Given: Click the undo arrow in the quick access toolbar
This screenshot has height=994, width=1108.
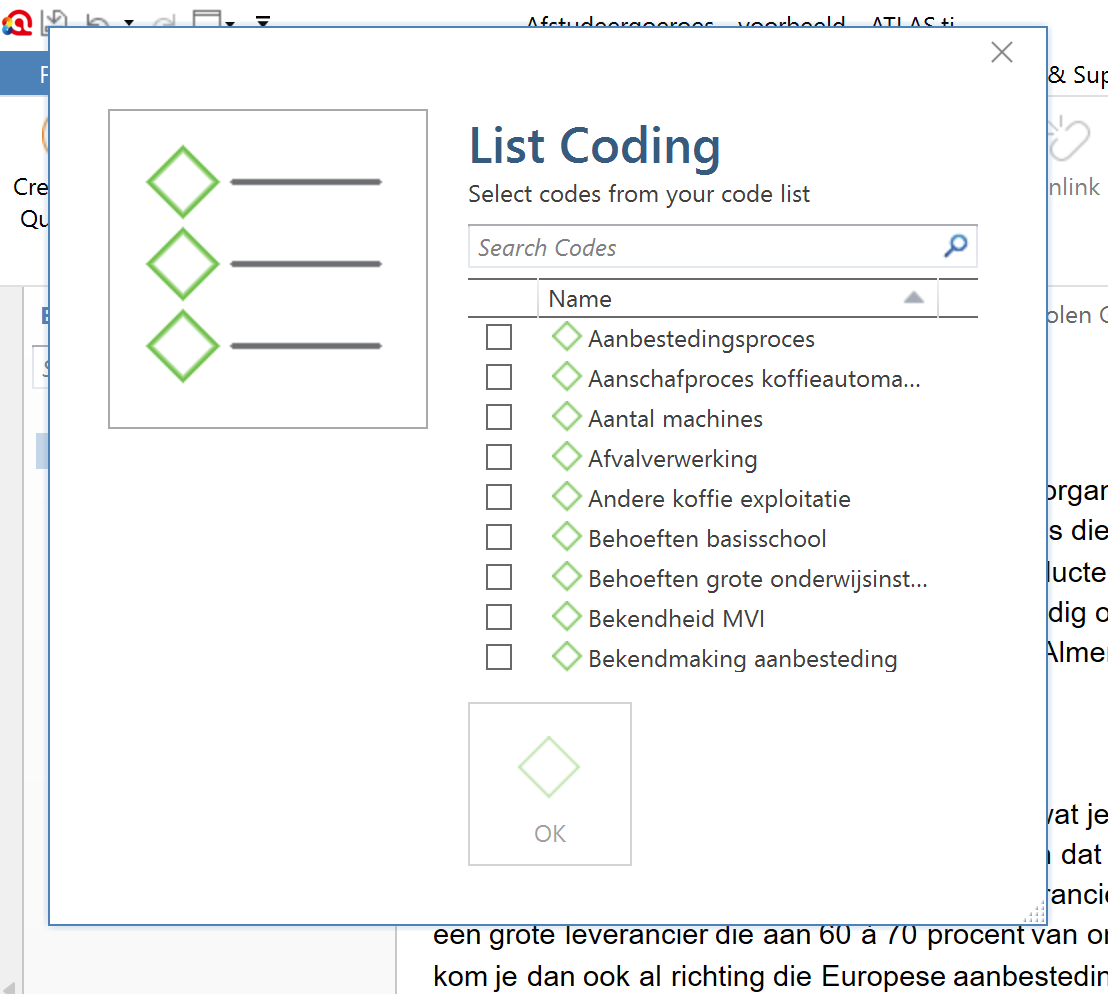Looking at the screenshot, I should (98, 21).
